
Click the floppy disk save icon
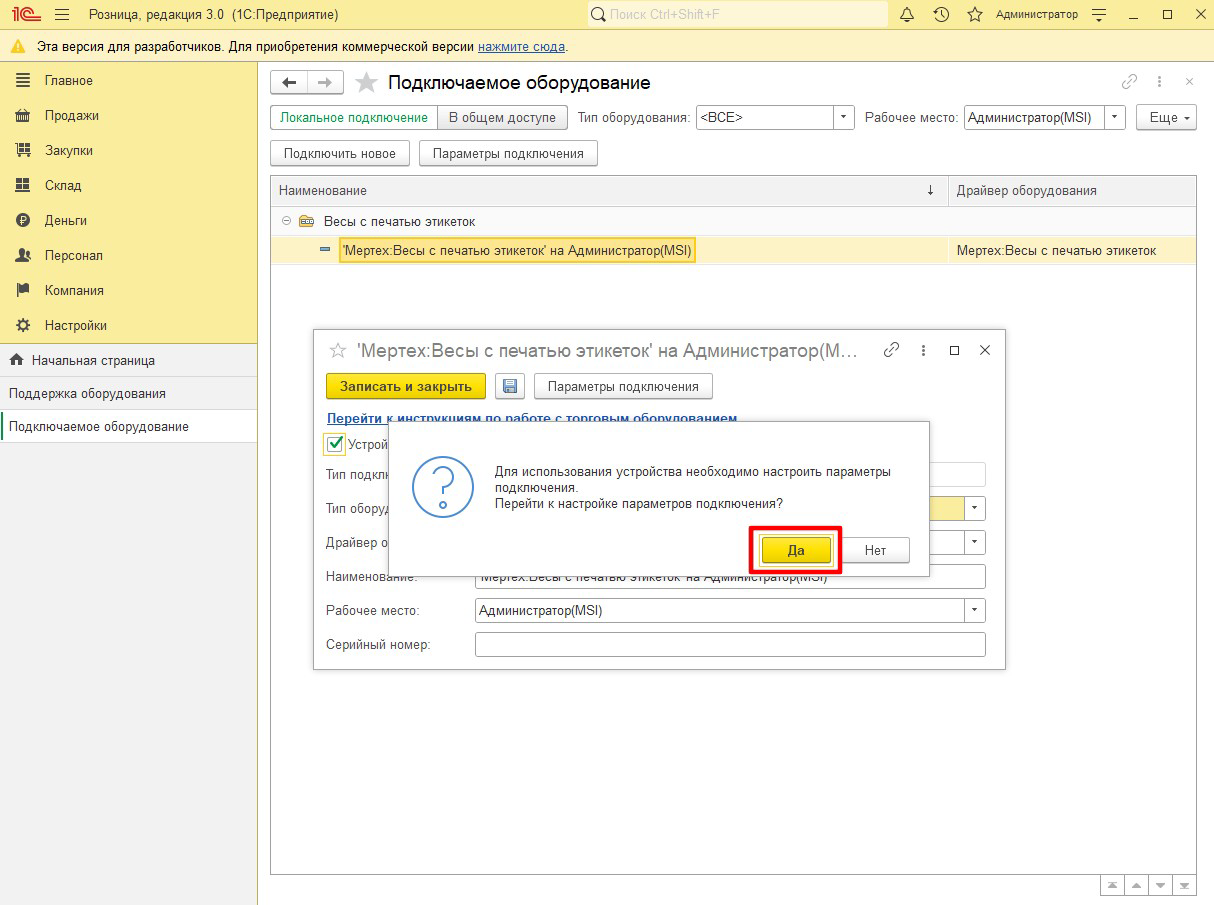(x=510, y=386)
